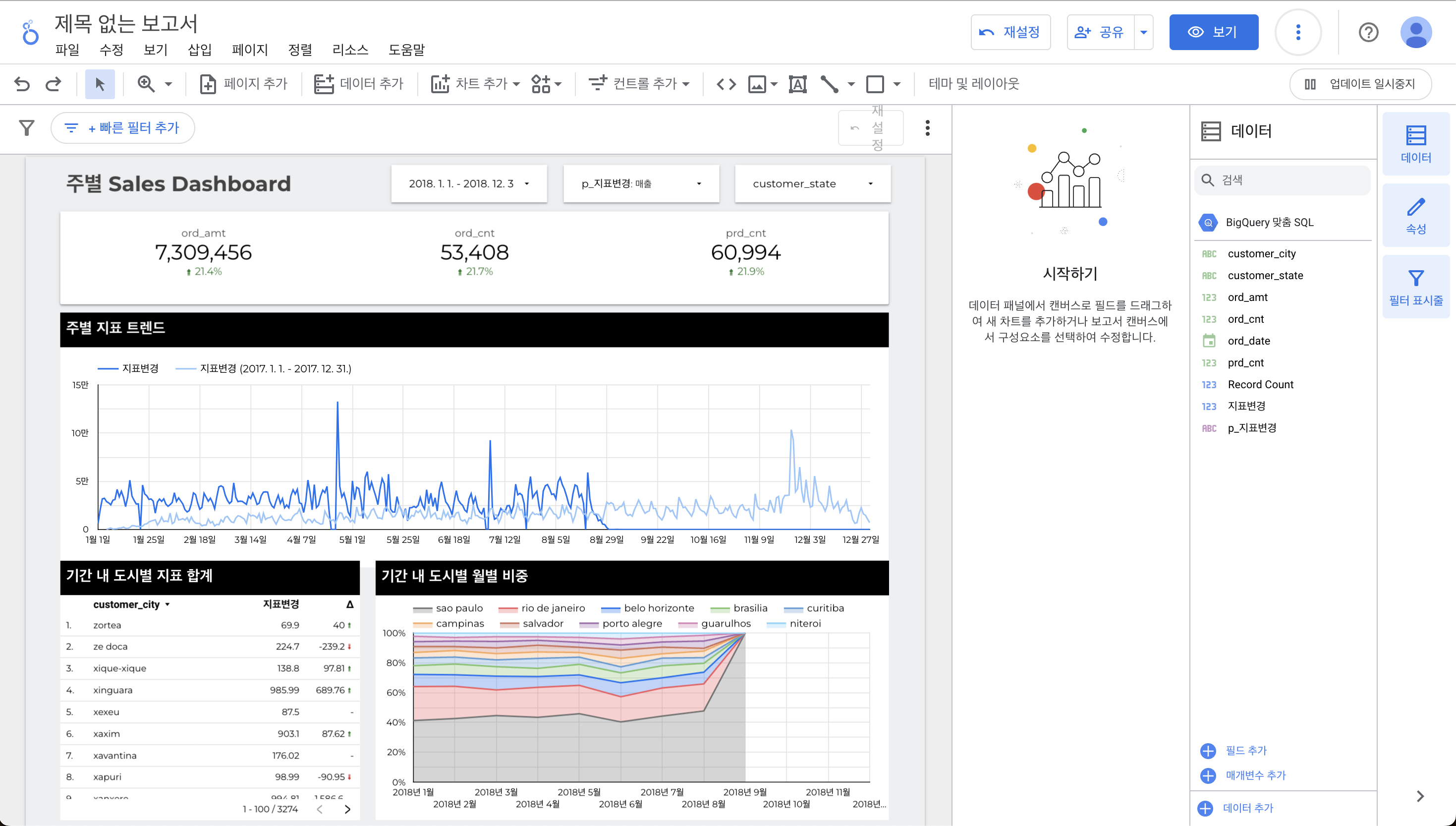
Task: Click the redo arrow icon
Action: [54, 84]
